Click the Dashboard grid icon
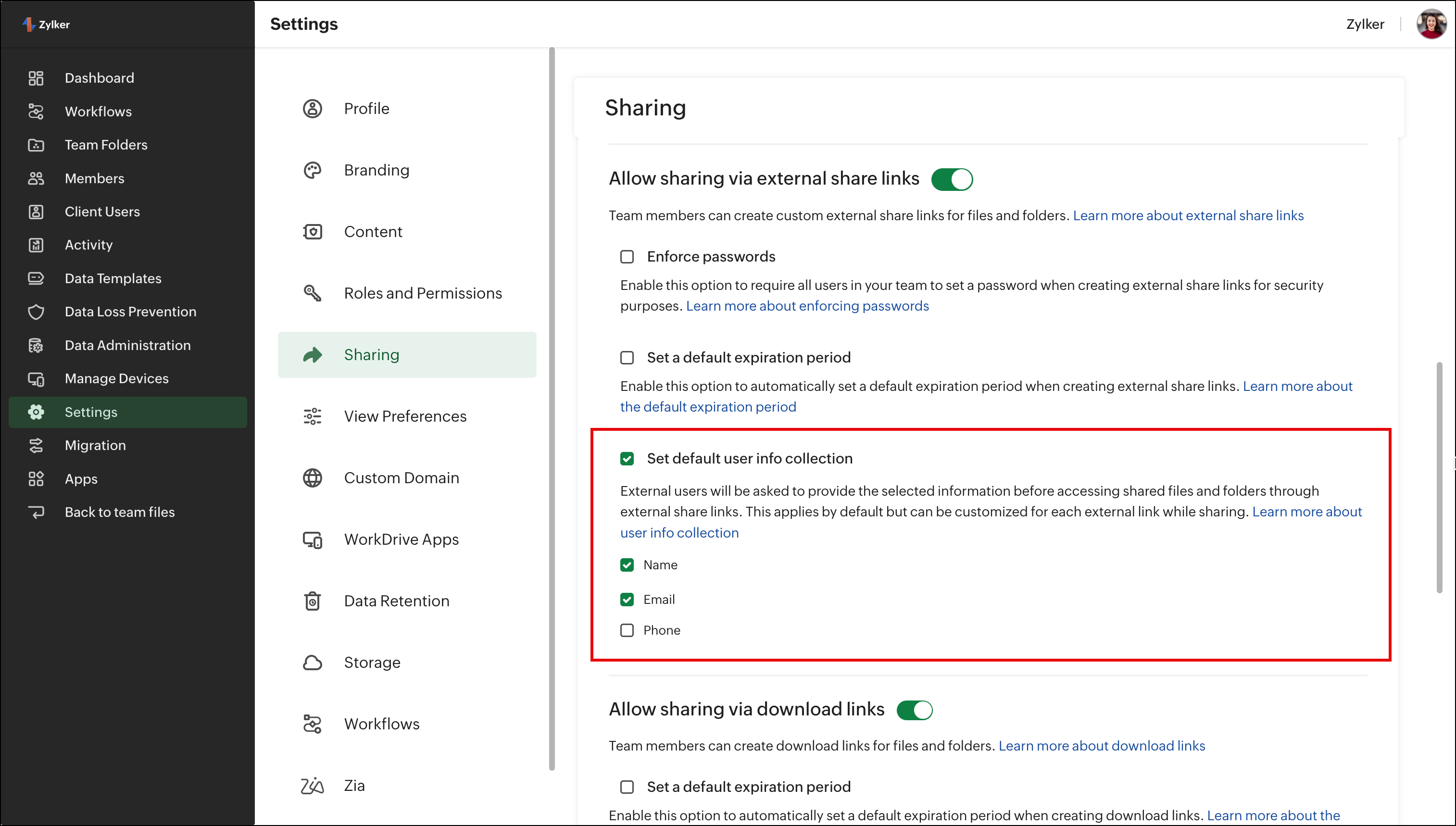Image resolution: width=1456 pixels, height=826 pixels. point(36,78)
